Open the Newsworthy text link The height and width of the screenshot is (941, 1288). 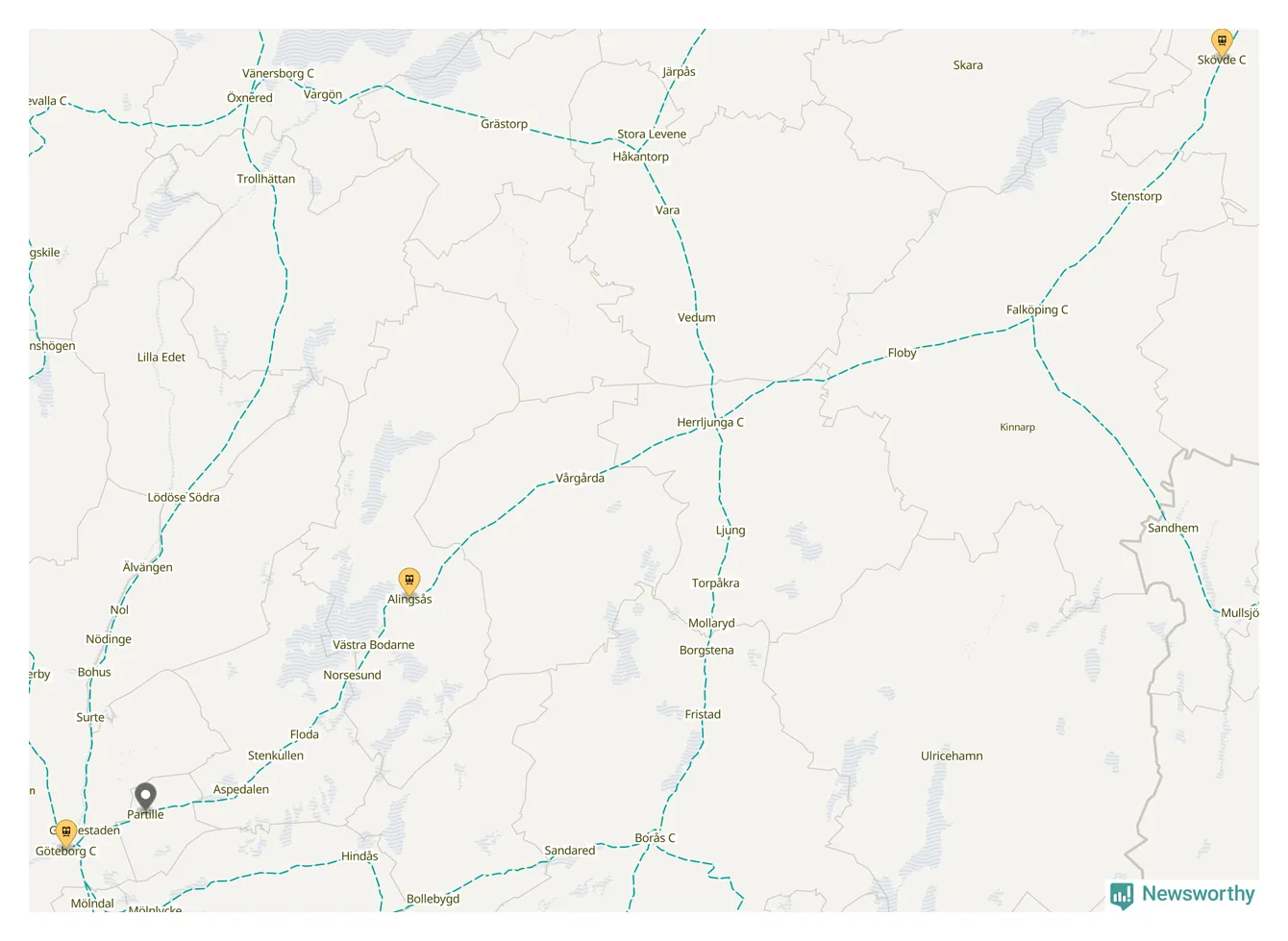pyautogui.click(x=1198, y=894)
